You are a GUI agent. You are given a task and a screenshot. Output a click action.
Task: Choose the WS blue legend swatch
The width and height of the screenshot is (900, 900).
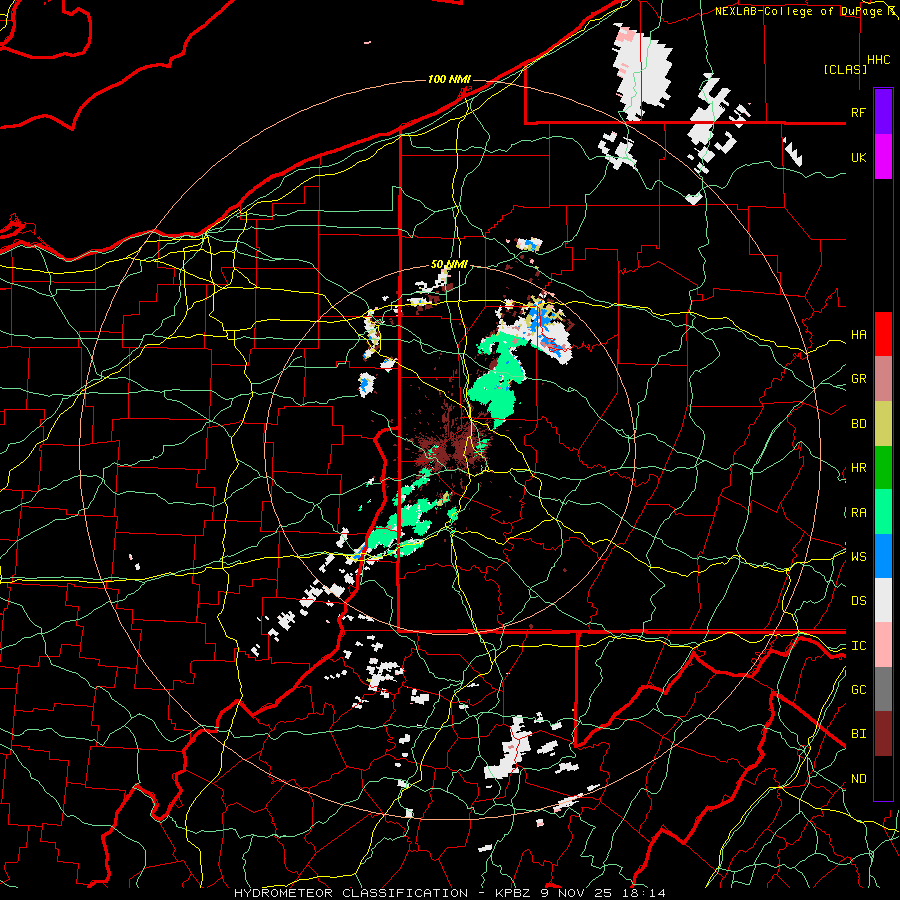pos(883,556)
